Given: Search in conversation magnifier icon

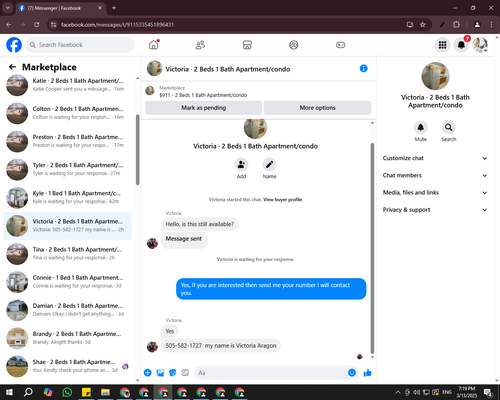Looking at the screenshot, I should coord(449,127).
